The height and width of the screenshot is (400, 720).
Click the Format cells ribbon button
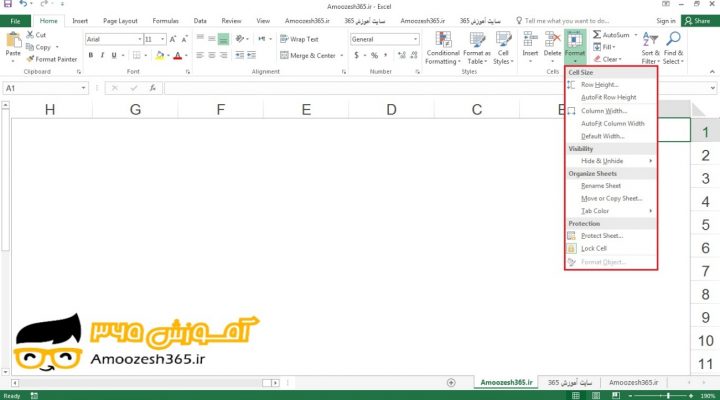click(x=575, y=47)
